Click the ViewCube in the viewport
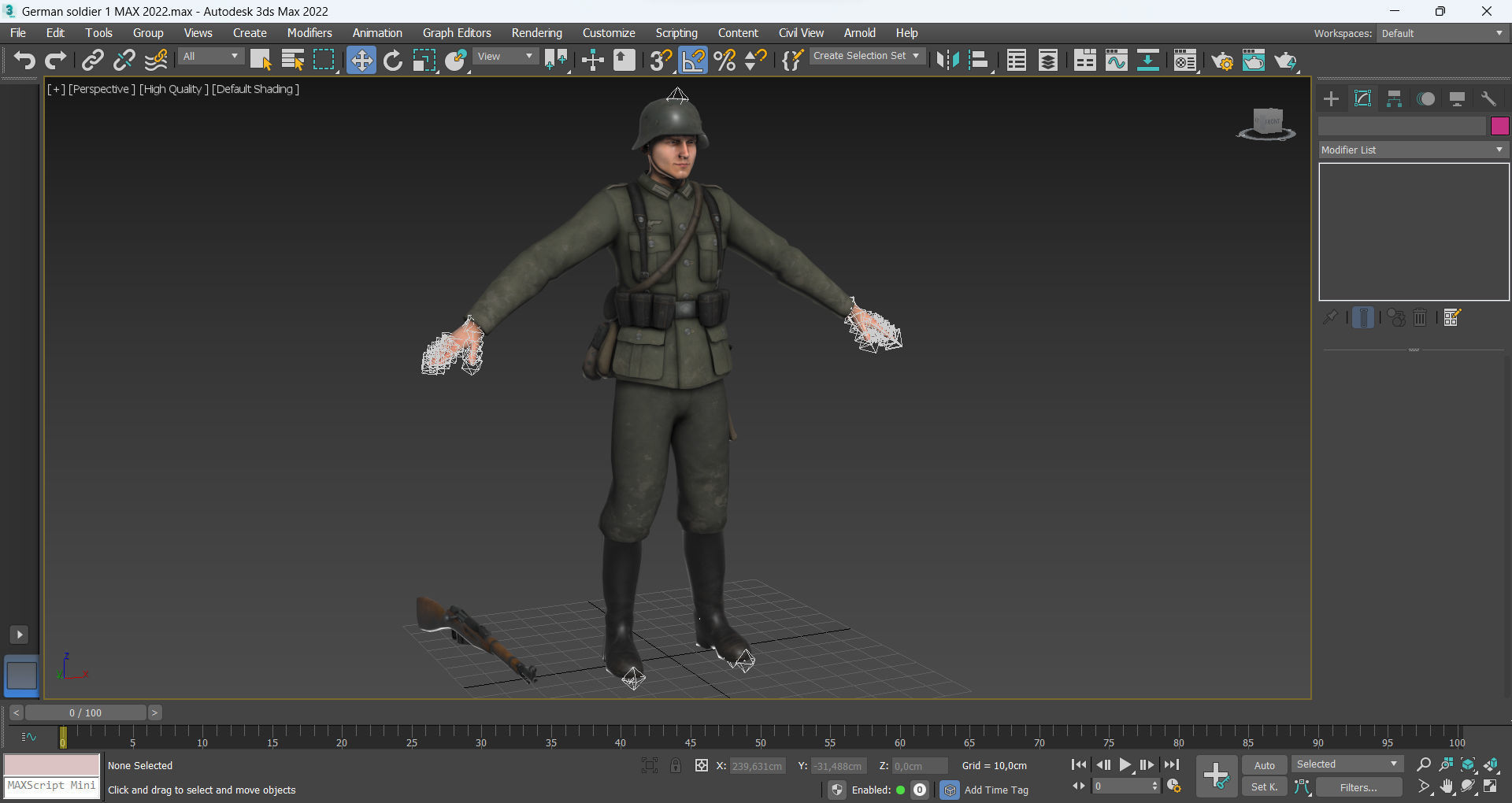 1267,124
